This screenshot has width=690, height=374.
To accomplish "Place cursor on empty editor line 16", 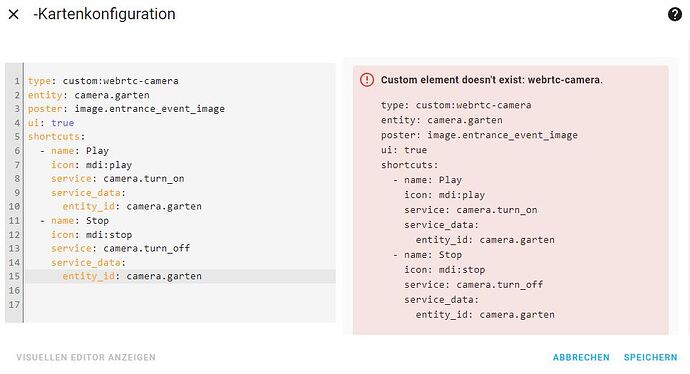I will (180, 290).
